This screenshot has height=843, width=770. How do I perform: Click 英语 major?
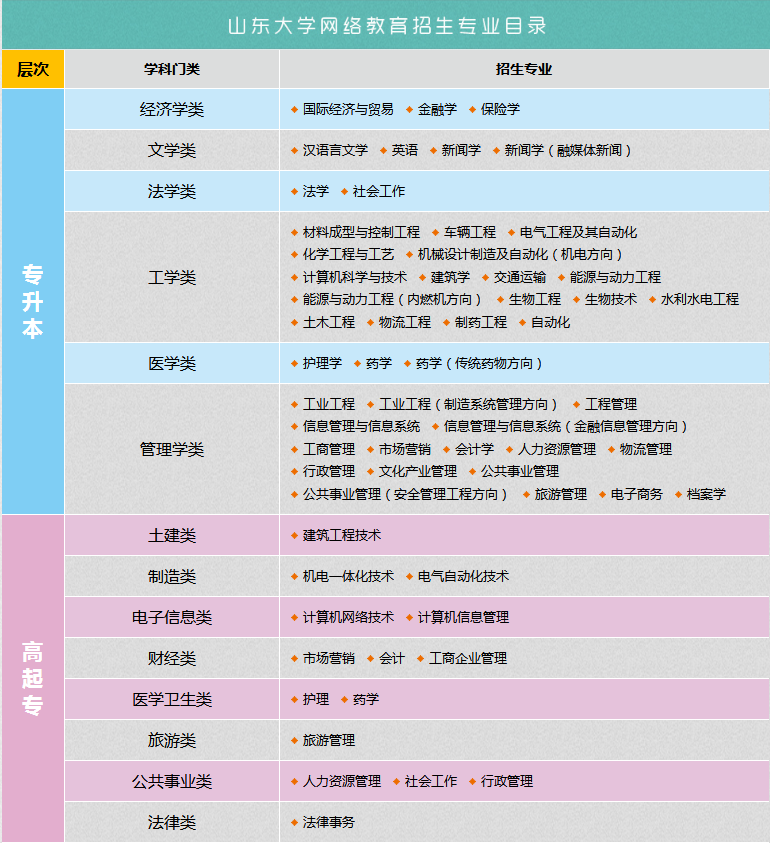click(x=404, y=150)
